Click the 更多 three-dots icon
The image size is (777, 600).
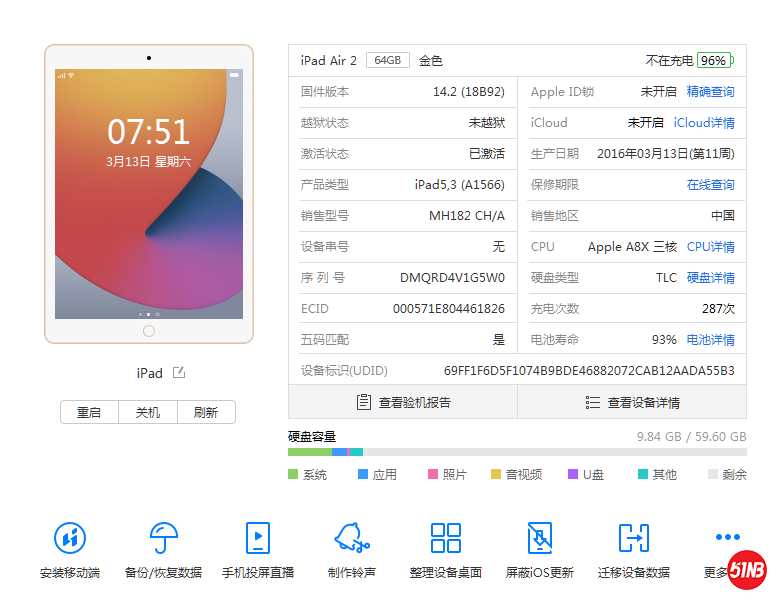click(727, 538)
